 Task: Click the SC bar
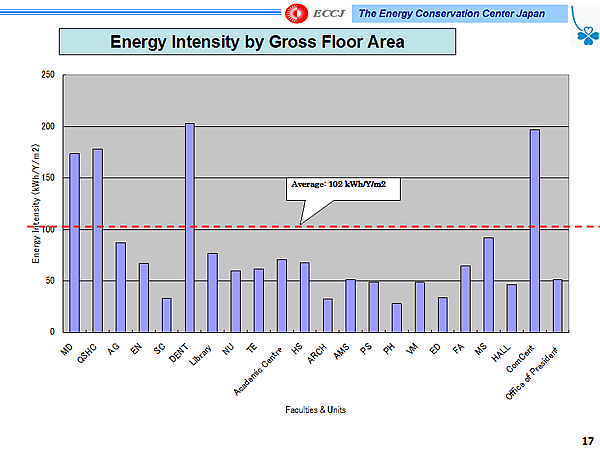[x=167, y=315]
